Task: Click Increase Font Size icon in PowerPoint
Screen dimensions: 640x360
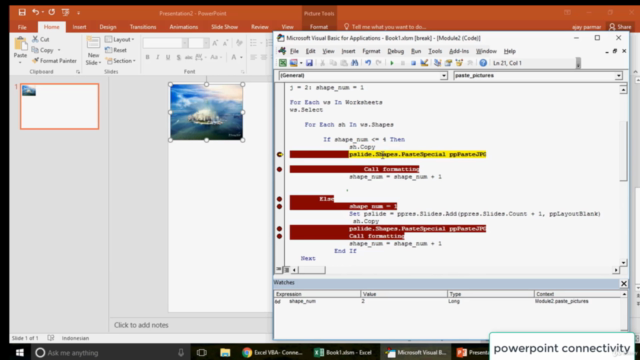Action: pyautogui.click(x=215, y=43)
